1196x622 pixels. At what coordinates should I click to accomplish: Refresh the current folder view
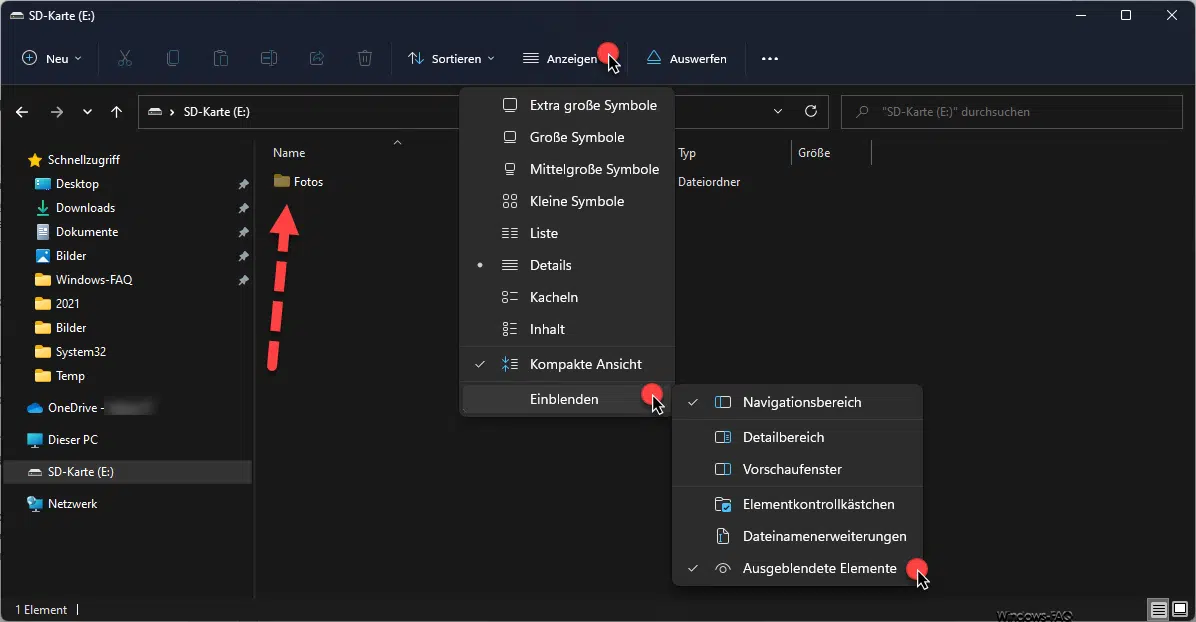tap(811, 111)
